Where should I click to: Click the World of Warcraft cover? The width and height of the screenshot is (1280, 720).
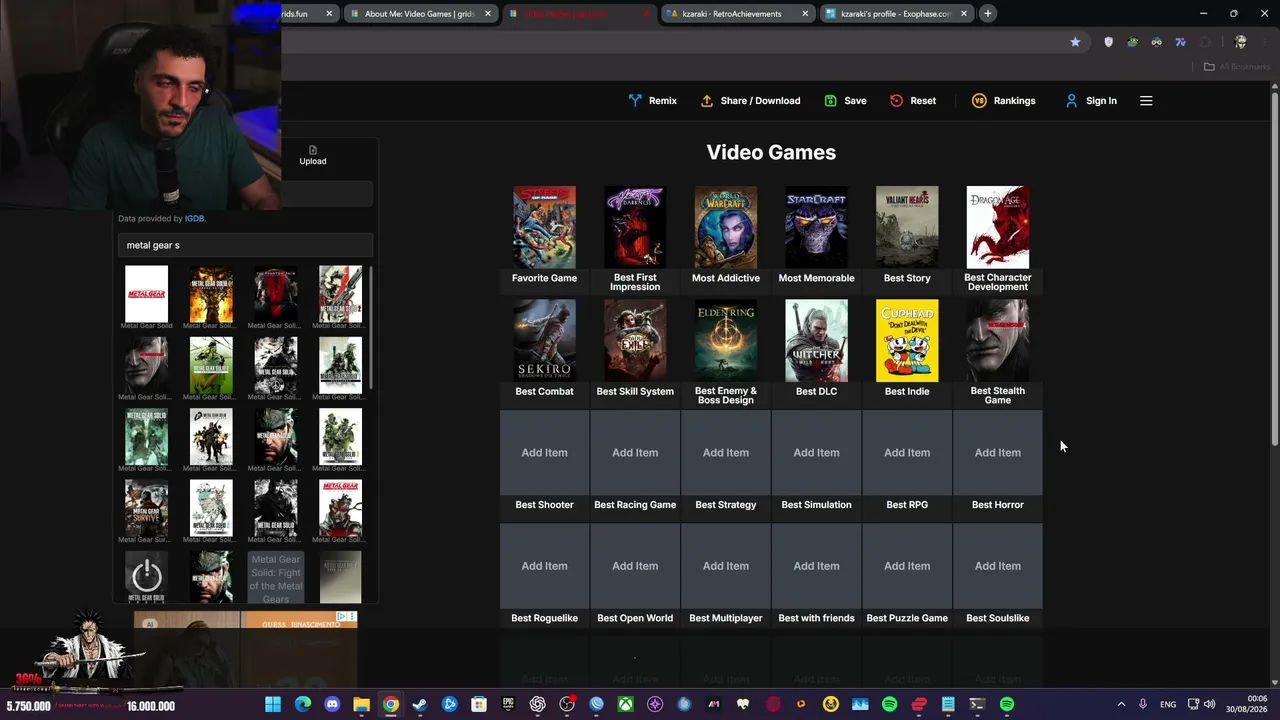pyautogui.click(x=726, y=227)
